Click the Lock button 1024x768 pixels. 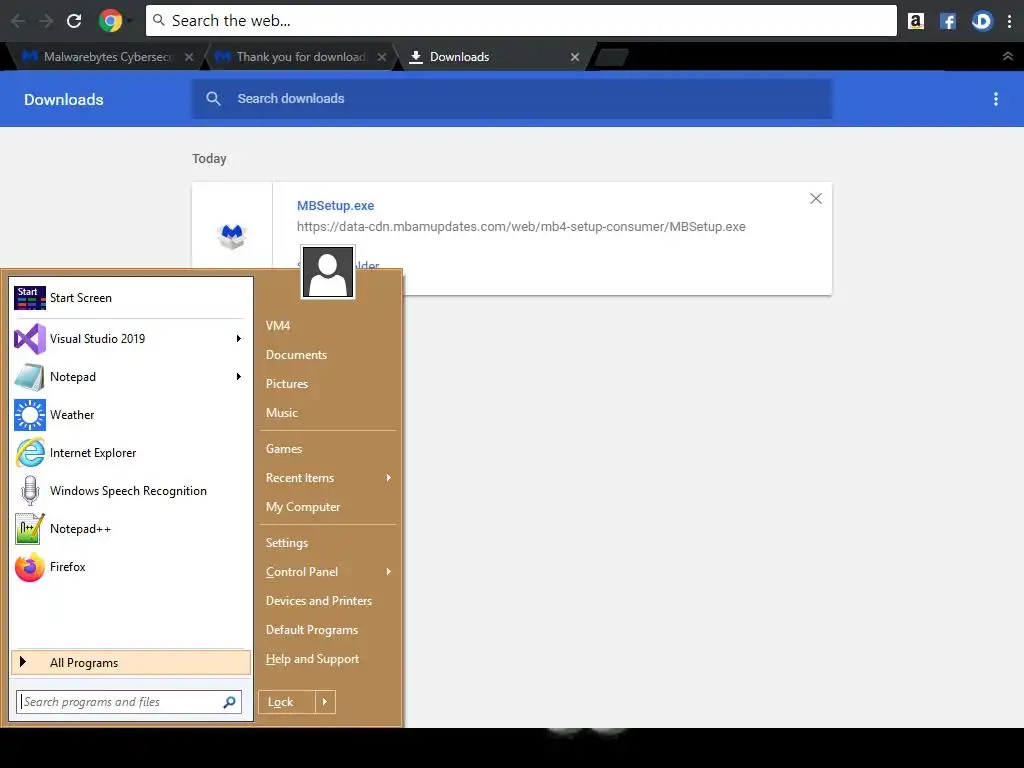point(287,702)
